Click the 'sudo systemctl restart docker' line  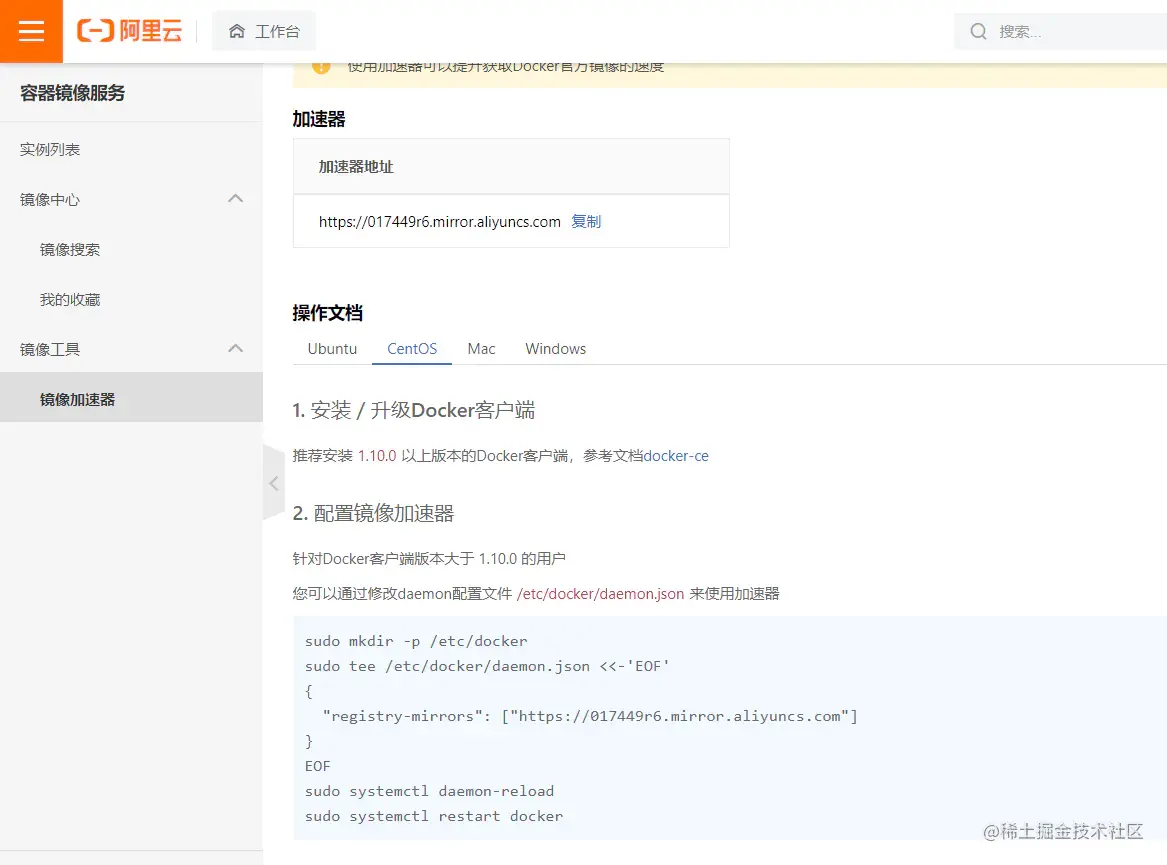(434, 816)
